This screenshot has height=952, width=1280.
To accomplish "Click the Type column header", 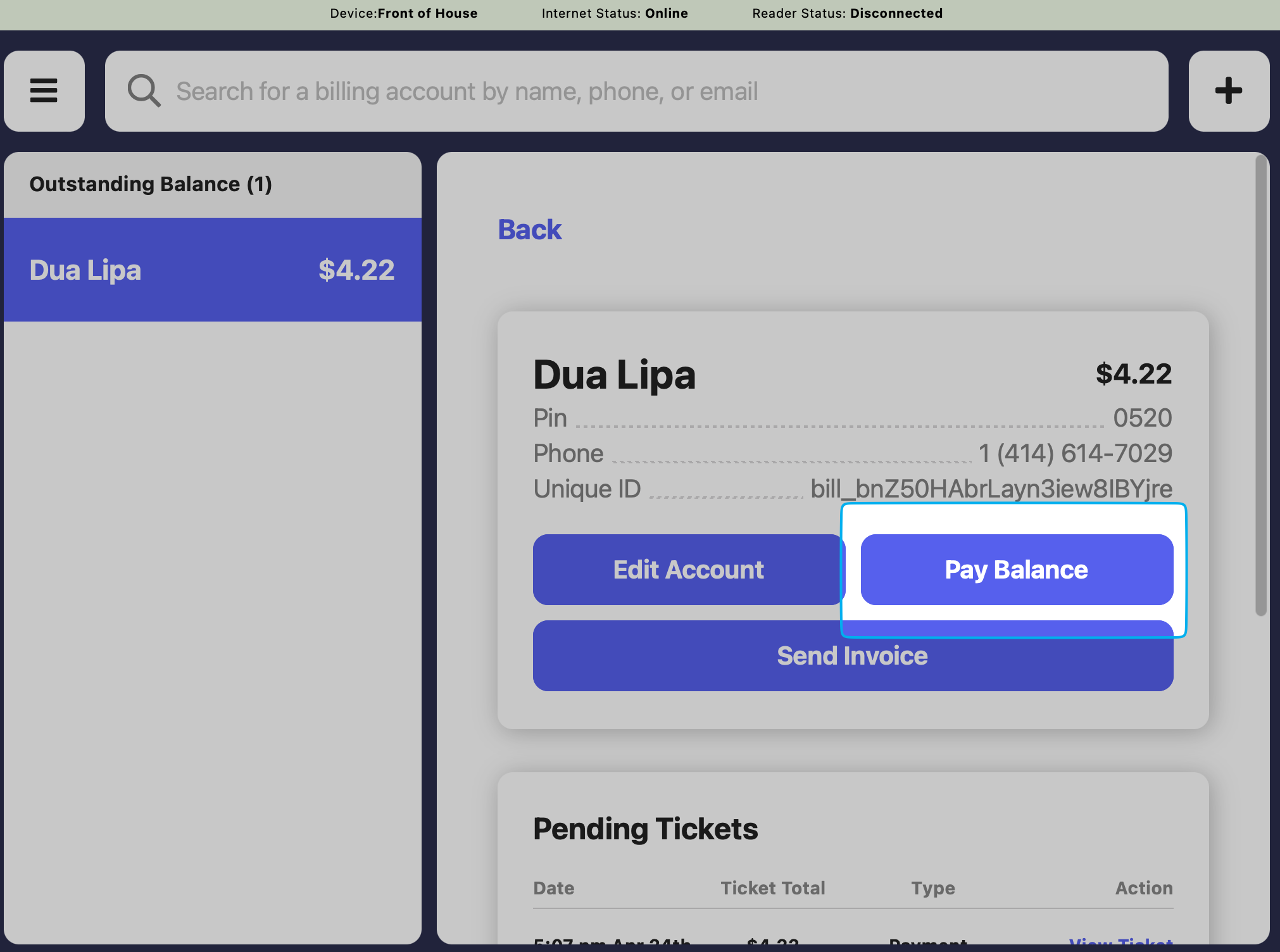I will coord(932,888).
